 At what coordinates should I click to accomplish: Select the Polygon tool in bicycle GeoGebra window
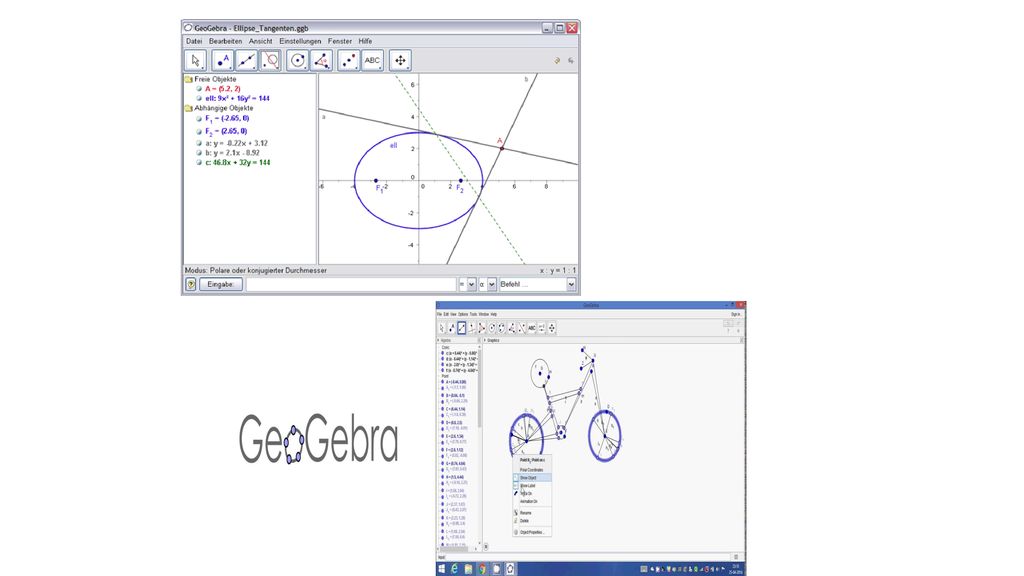tap(482, 328)
